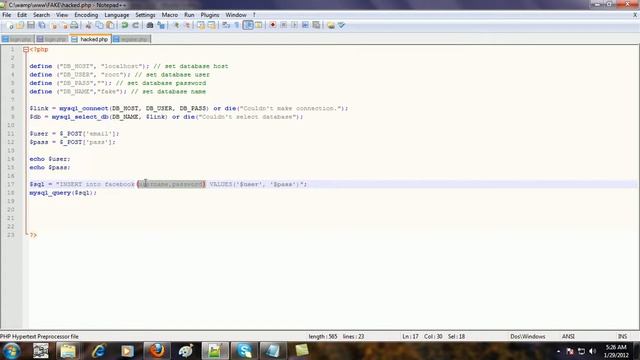Image resolution: width=640 pixels, height=360 pixels.
Task: Collapse the <?php fold marker
Action: [x=26, y=49]
